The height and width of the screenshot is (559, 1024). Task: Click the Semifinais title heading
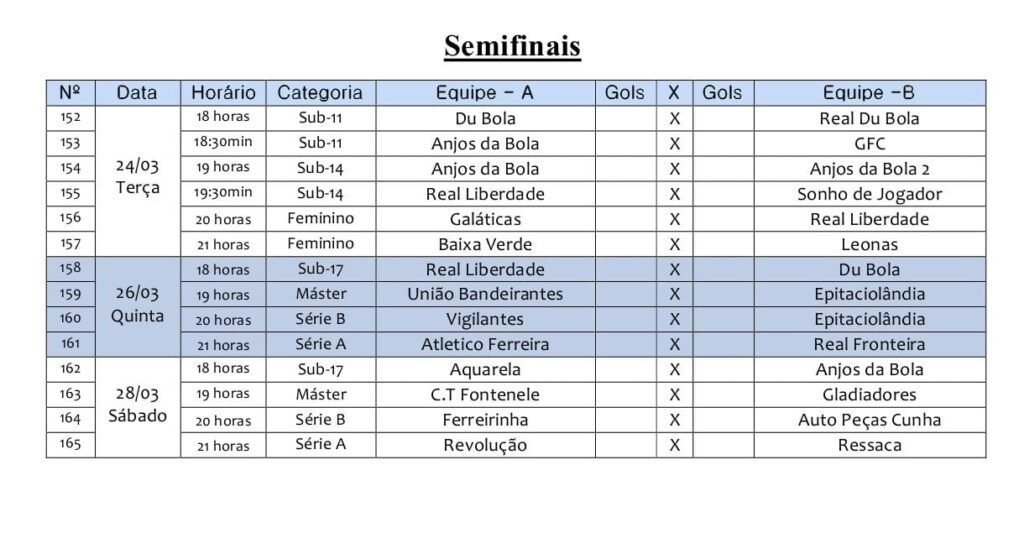point(512,46)
